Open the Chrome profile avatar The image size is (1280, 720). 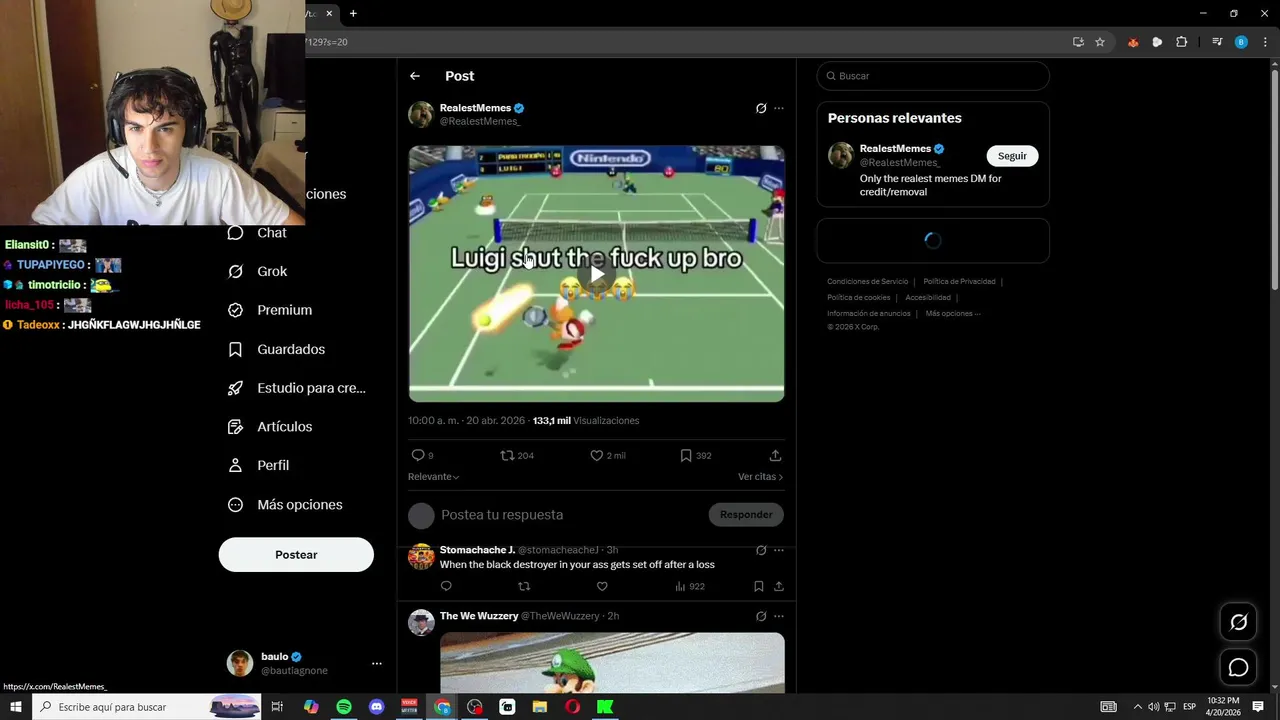click(x=1241, y=42)
